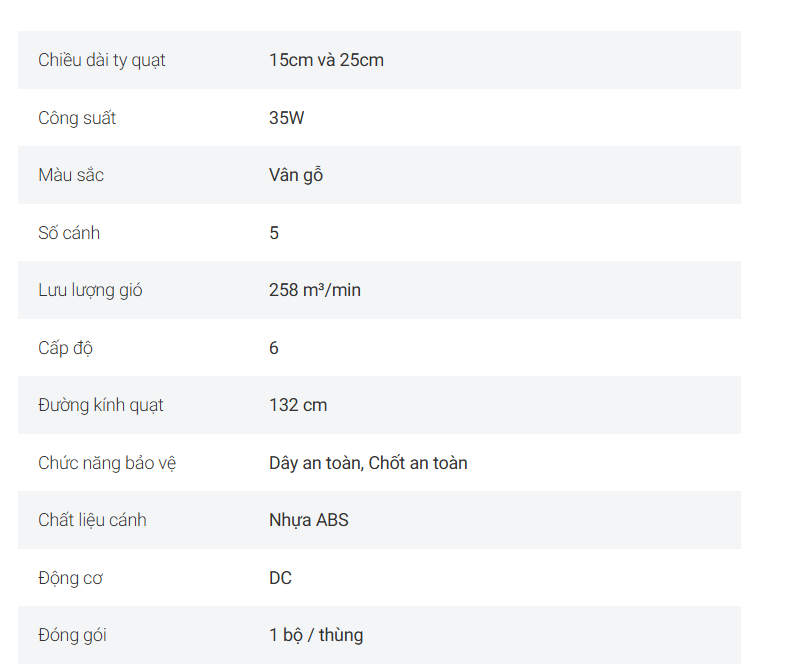Click the 'Chất liệu cánh' label

coord(92,520)
